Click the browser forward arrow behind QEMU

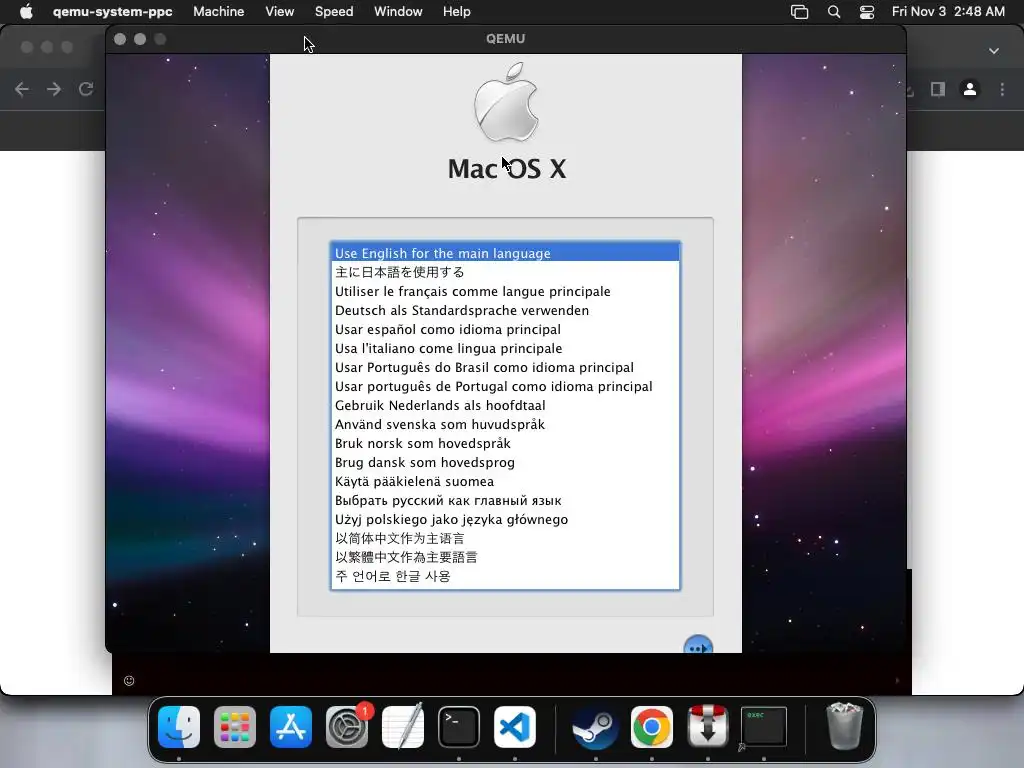(54, 89)
